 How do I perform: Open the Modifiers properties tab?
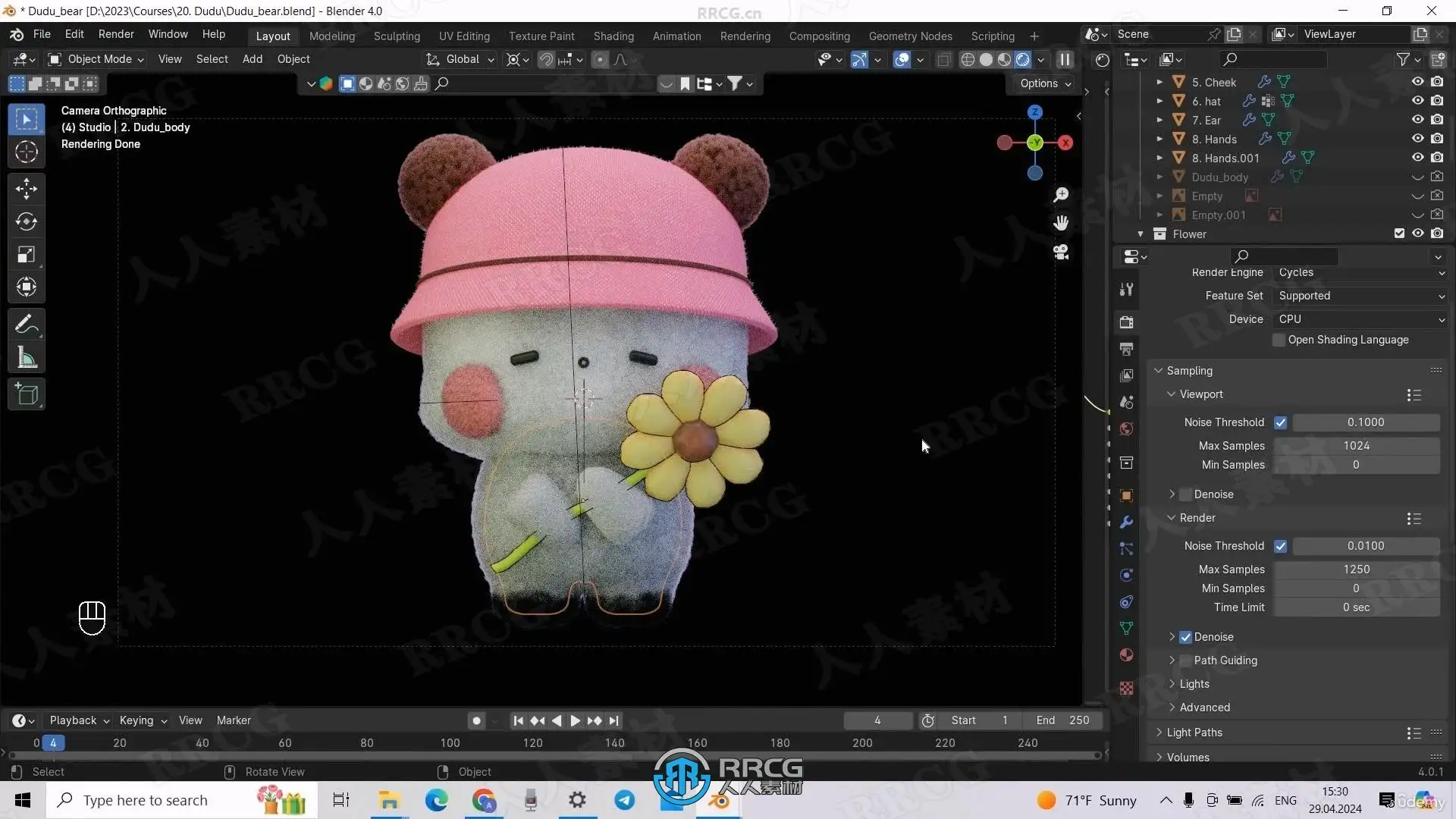point(1127,522)
